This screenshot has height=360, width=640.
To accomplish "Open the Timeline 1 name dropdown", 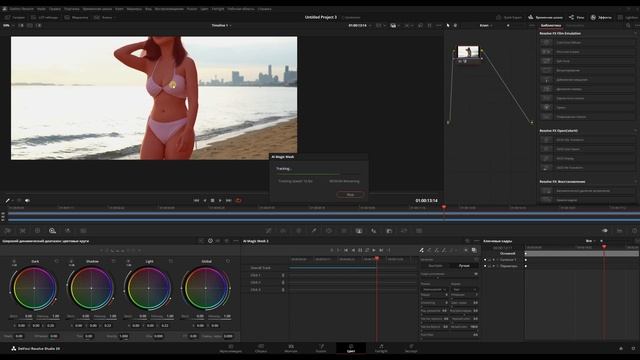I will tap(221, 25).
